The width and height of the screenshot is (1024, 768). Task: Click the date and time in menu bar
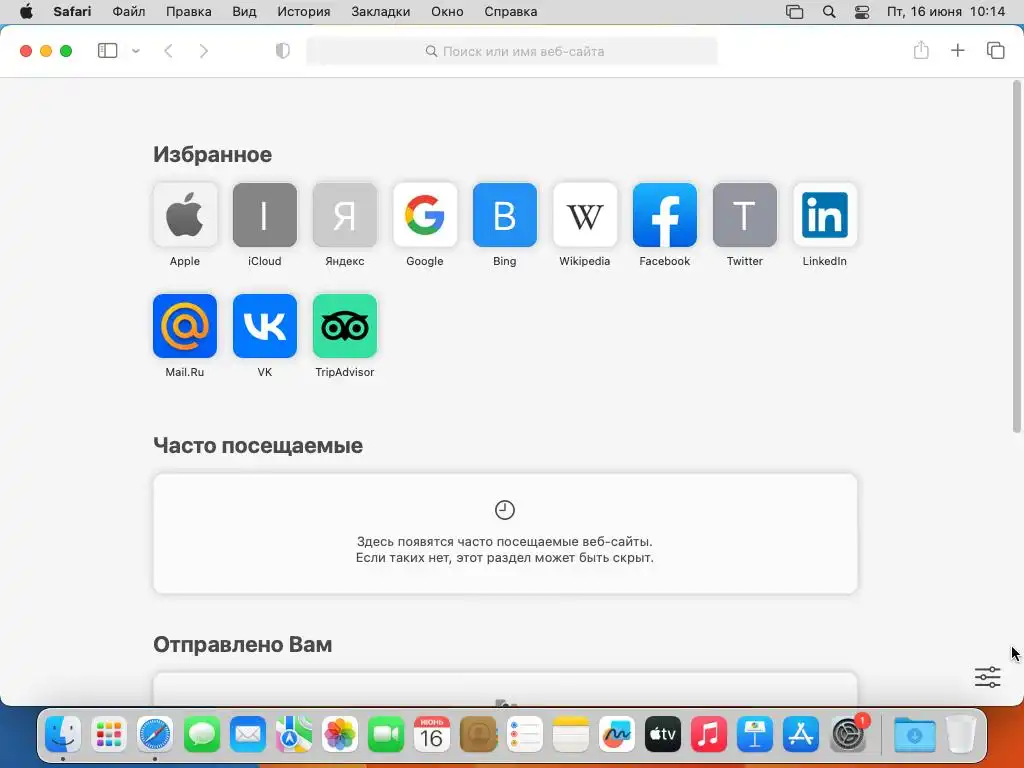point(946,12)
